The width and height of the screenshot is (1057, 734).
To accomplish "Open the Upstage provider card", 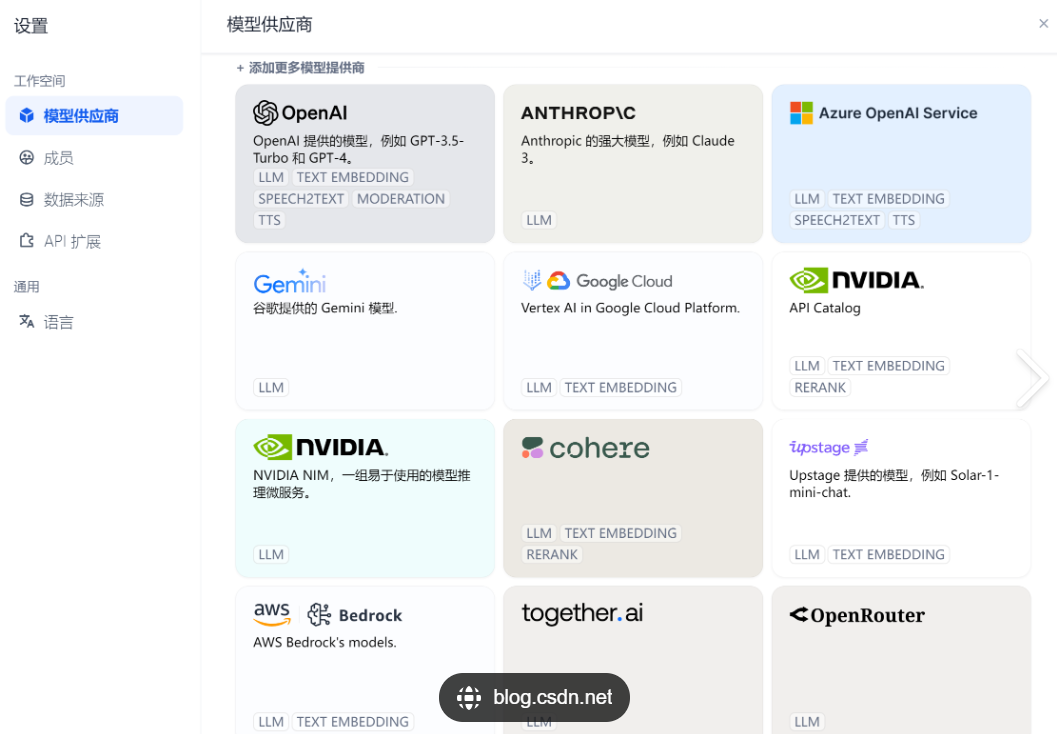I will [899, 497].
